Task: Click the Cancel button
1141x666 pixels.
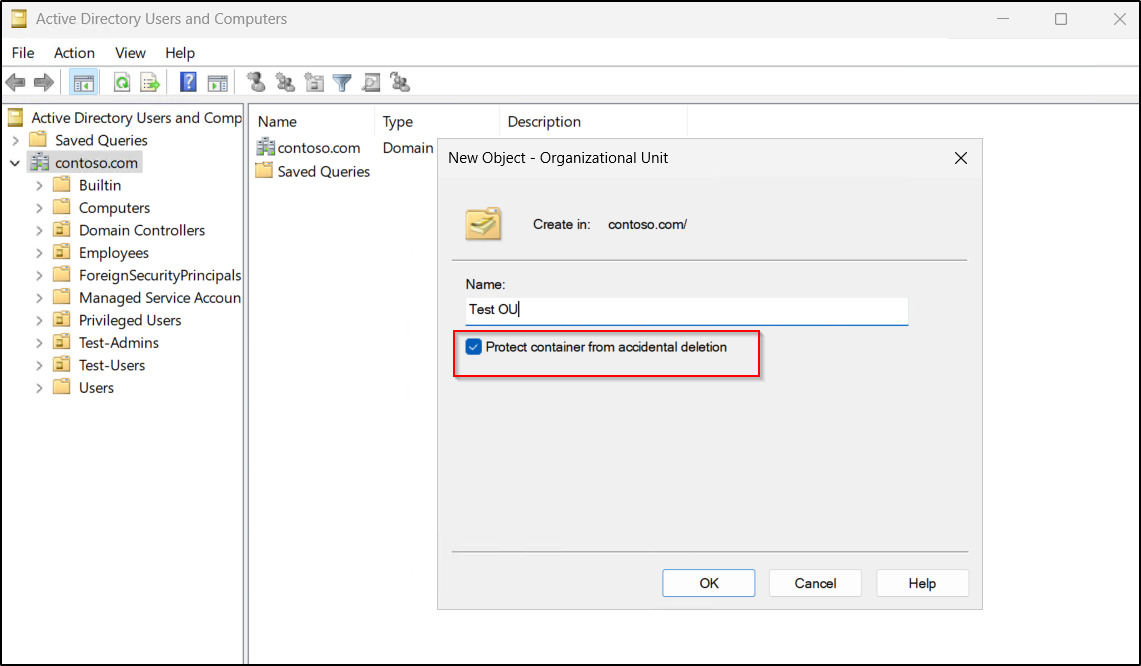Action: [x=815, y=583]
